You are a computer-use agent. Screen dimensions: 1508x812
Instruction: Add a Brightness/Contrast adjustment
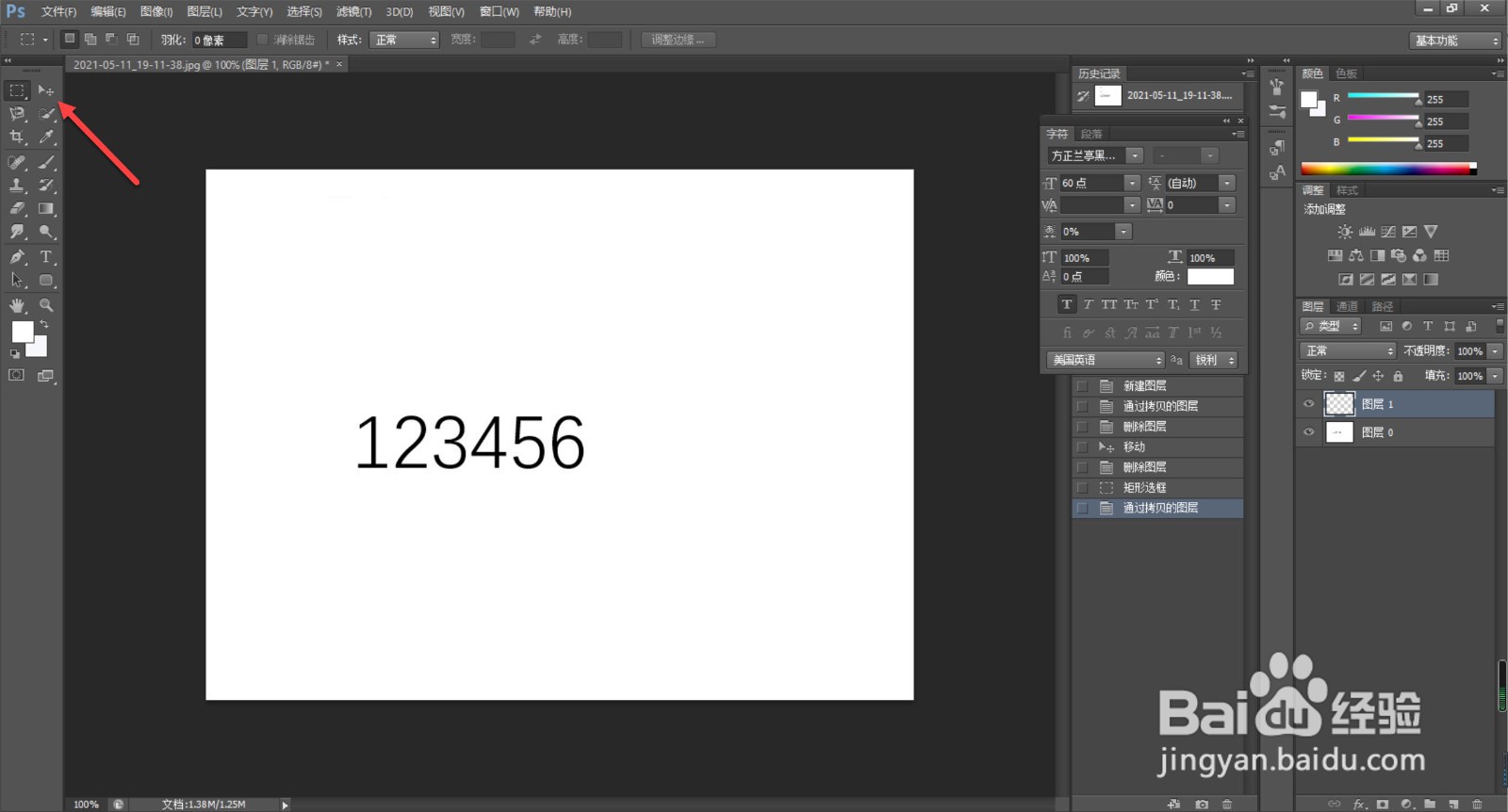point(1345,232)
